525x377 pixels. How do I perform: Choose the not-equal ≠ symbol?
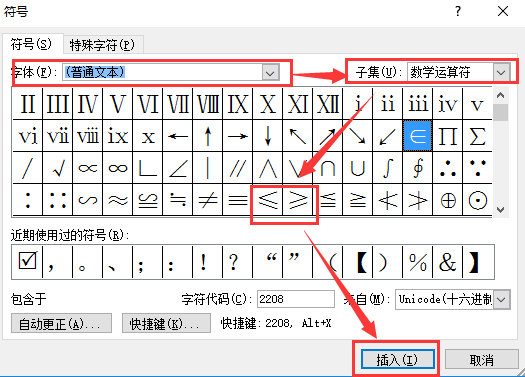pyautogui.click(x=208, y=200)
